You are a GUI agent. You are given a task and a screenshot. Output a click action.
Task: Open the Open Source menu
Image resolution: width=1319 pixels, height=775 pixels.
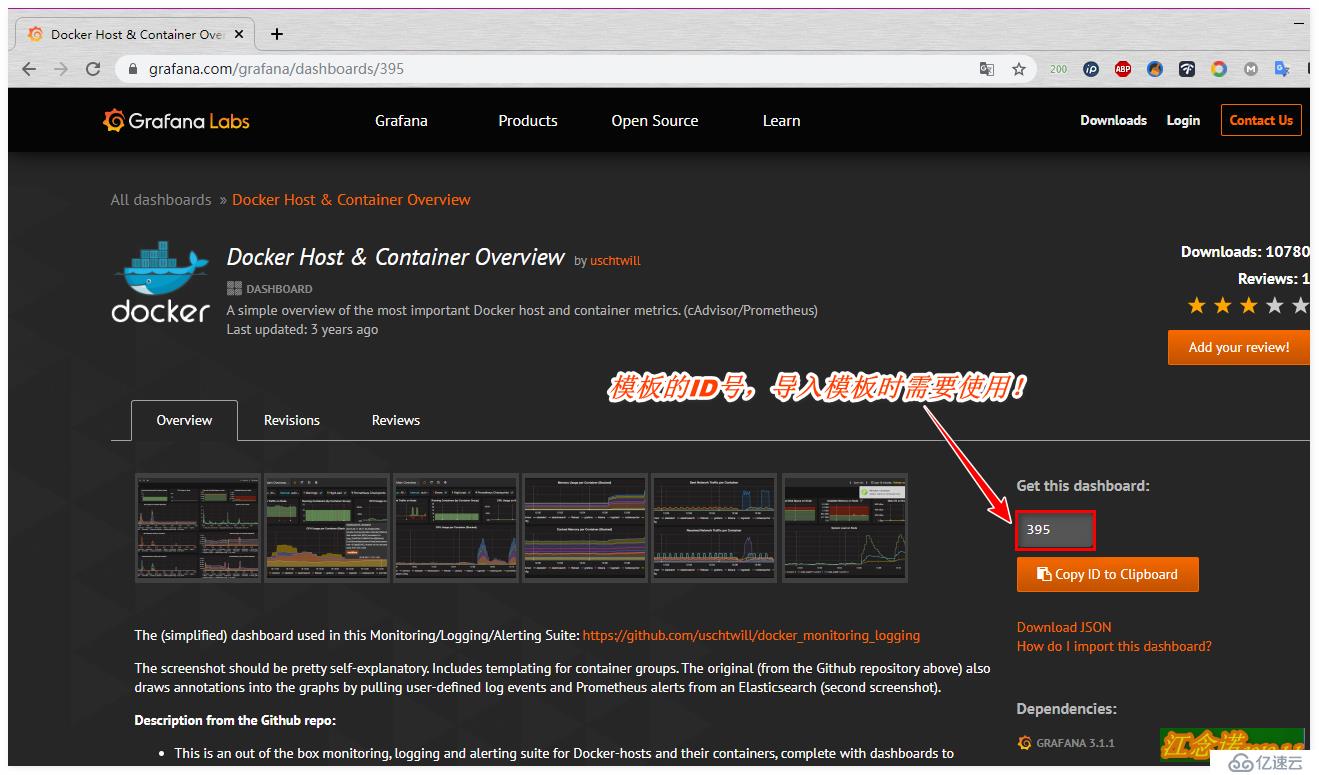tap(655, 121)
